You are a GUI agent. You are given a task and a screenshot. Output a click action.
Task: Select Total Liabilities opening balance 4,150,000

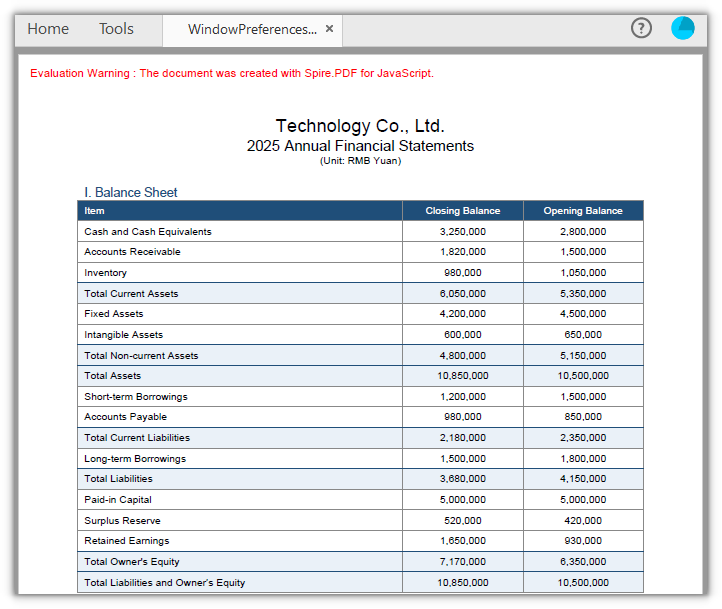point(583,479)
